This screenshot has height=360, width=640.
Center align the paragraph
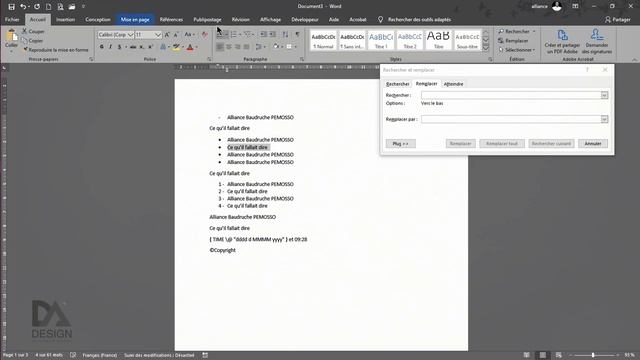coord(229,47)
